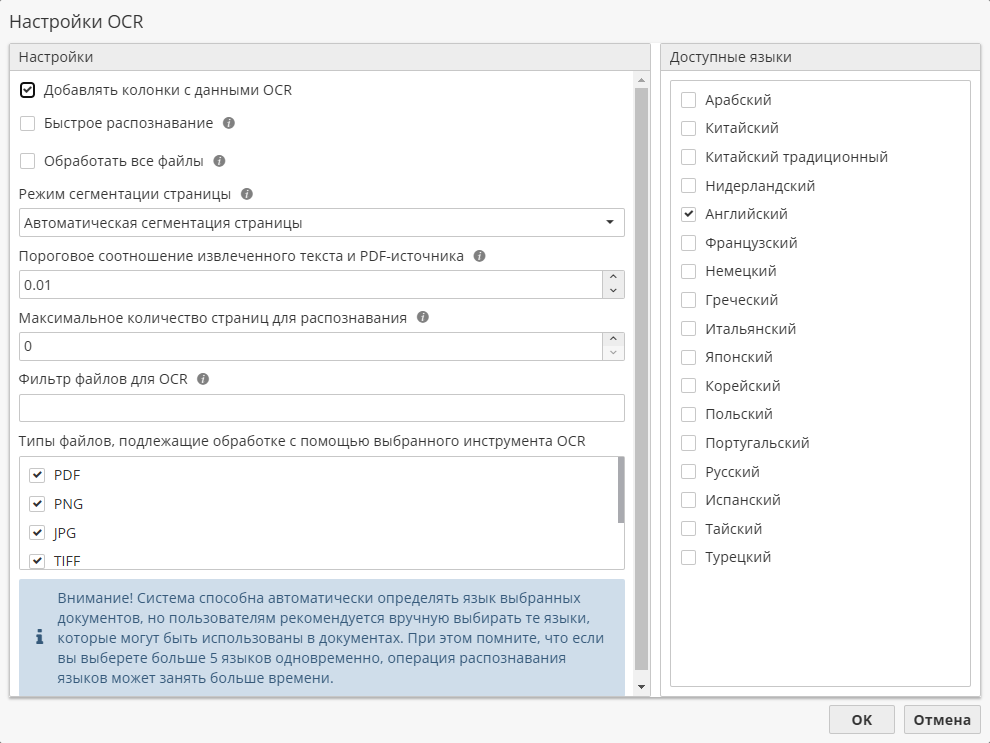Enable Французский language

[688, 243]
